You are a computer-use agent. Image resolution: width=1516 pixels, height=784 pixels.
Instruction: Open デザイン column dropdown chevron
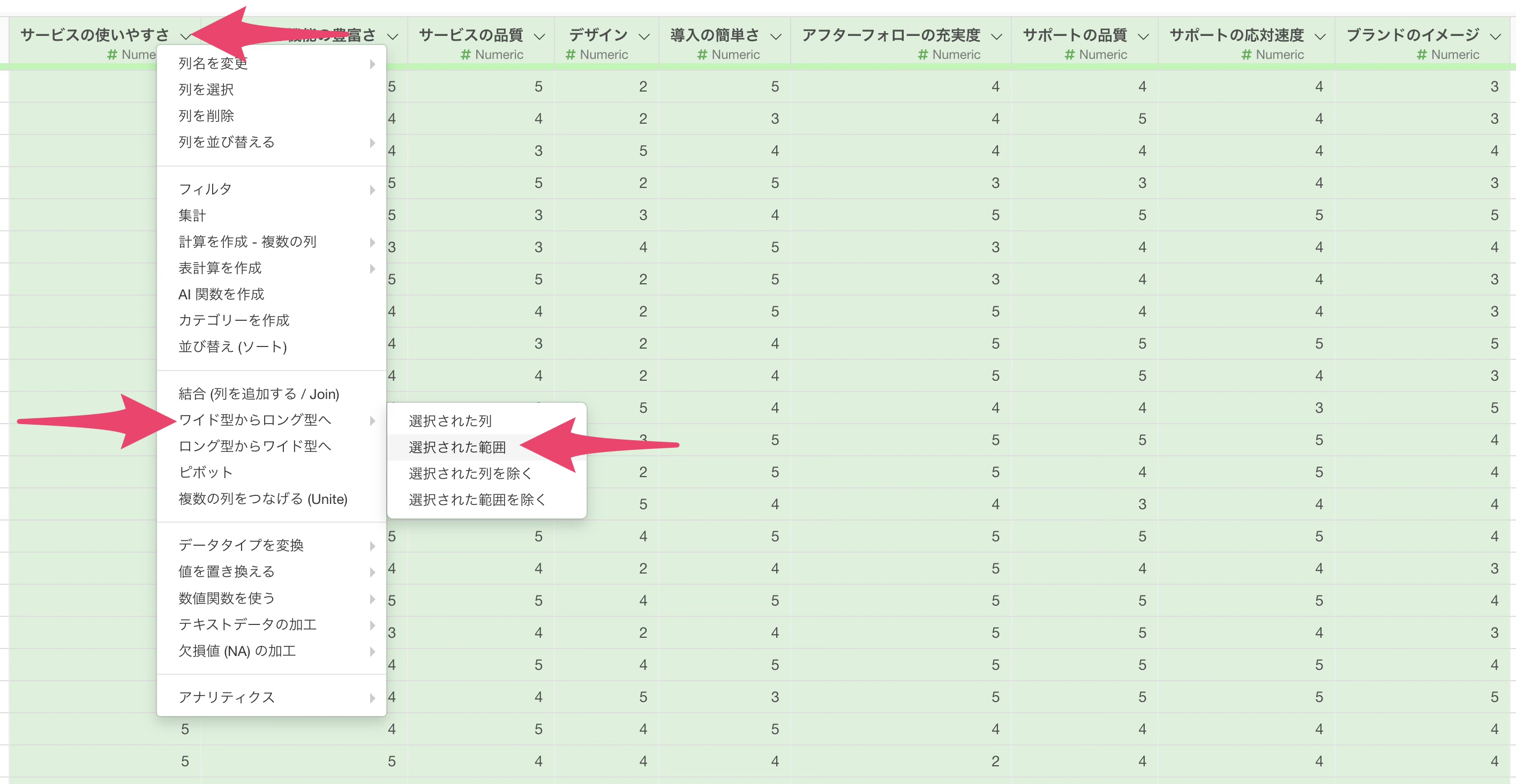pos(644,36)
